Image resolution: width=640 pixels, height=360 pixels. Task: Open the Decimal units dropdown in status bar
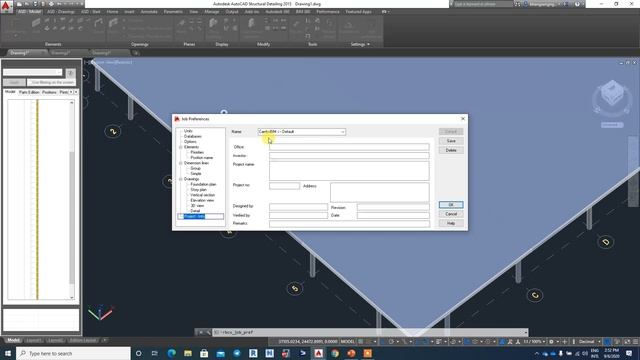589,342
